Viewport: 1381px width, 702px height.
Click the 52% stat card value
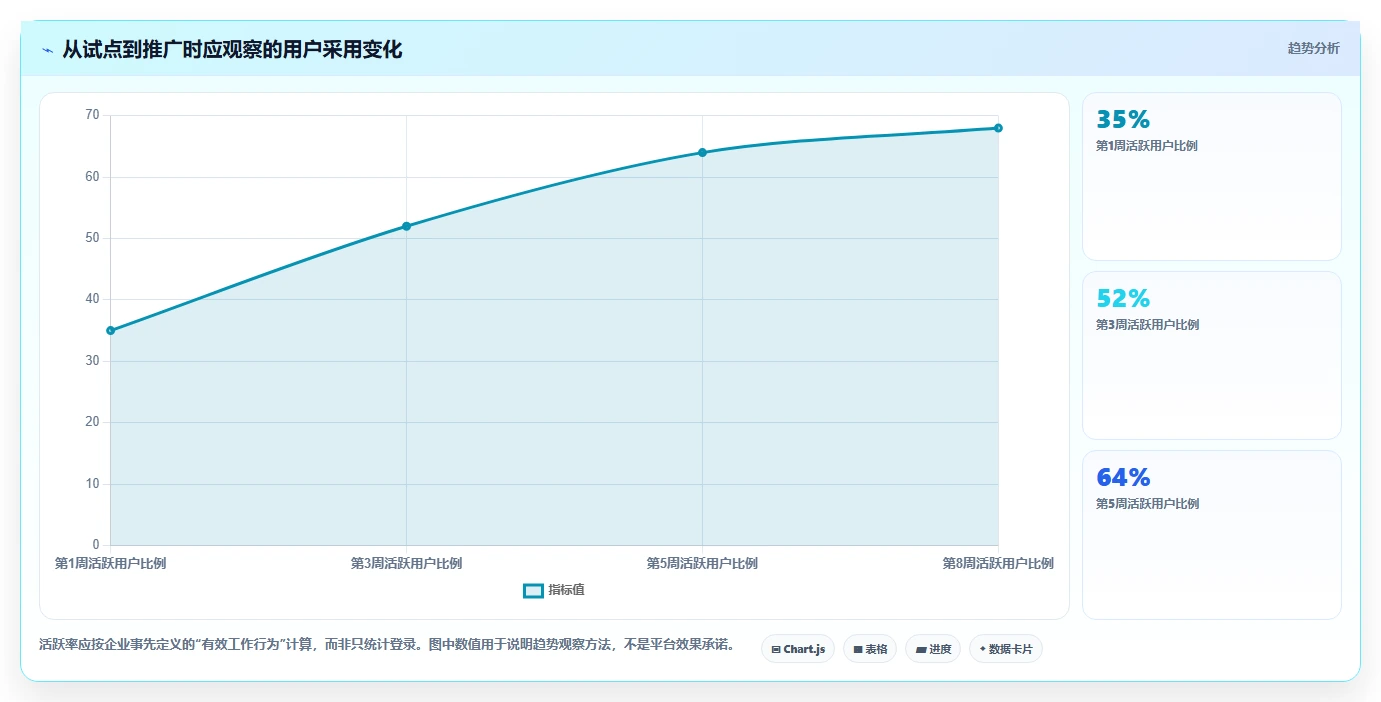click(x=1123, y=299)
